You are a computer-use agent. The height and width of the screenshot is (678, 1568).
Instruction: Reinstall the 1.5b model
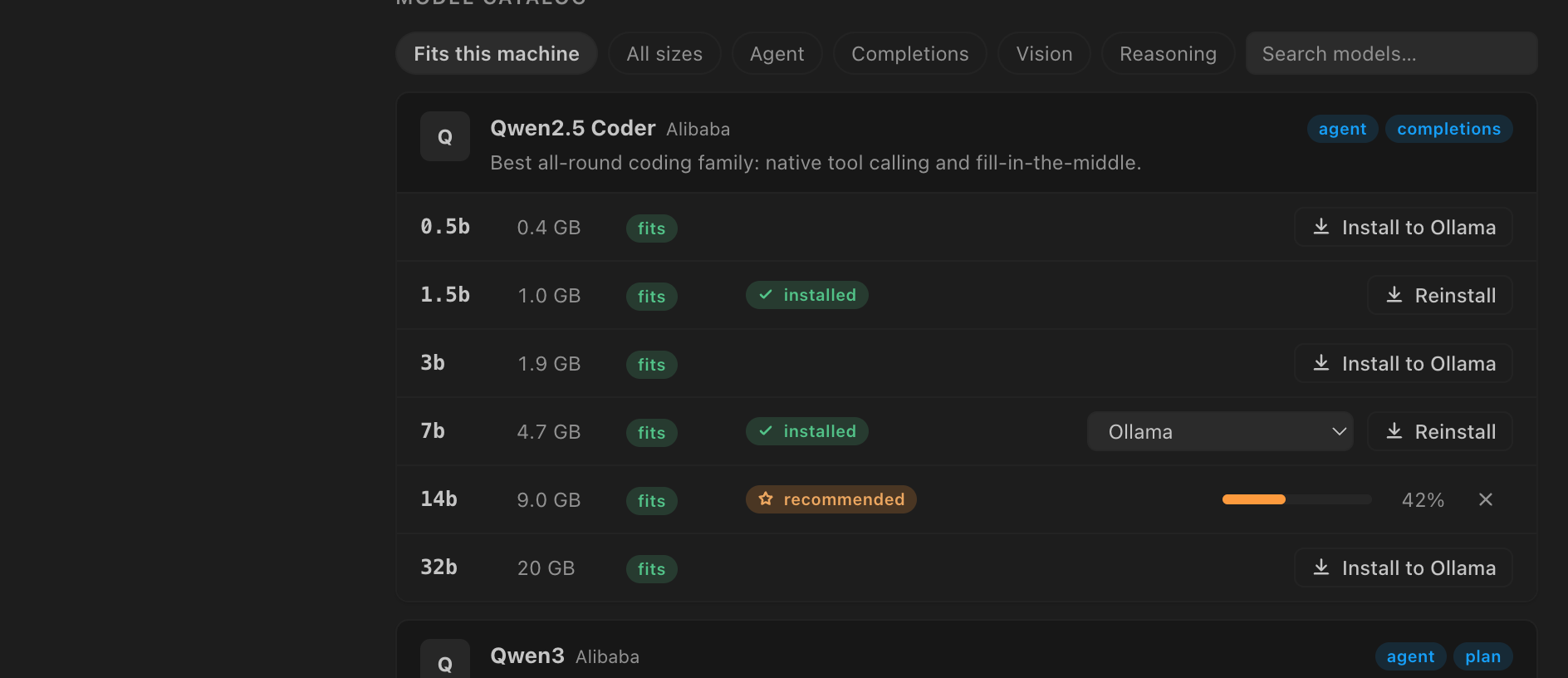click(1440, 295)
